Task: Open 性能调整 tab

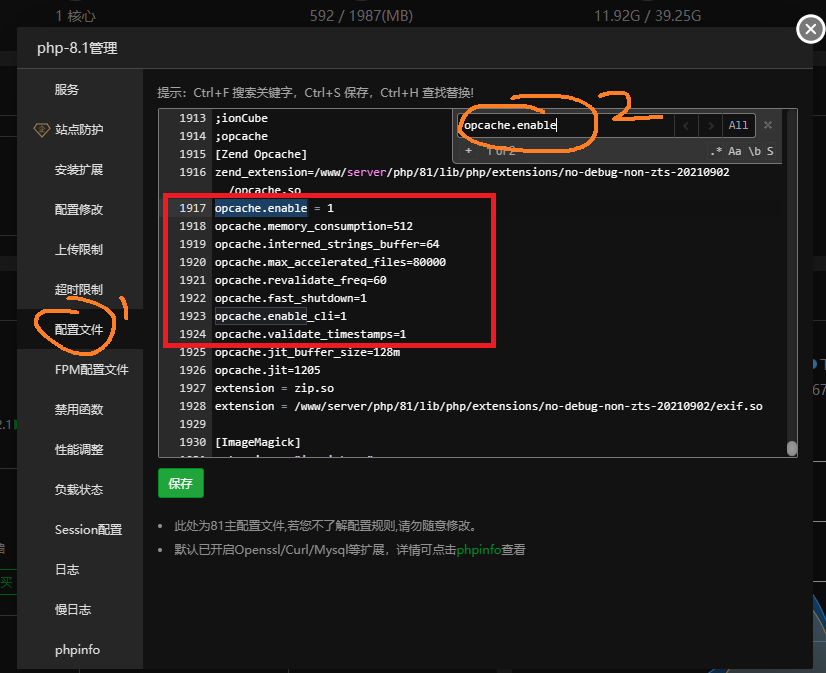Action: 79,450
